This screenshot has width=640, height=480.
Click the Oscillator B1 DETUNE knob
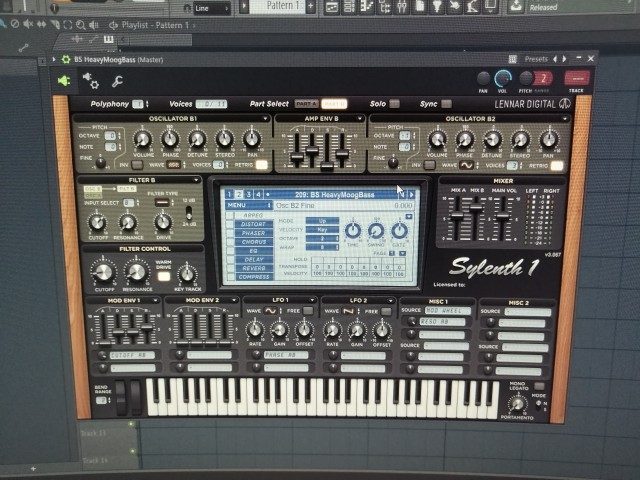(197, 140)
